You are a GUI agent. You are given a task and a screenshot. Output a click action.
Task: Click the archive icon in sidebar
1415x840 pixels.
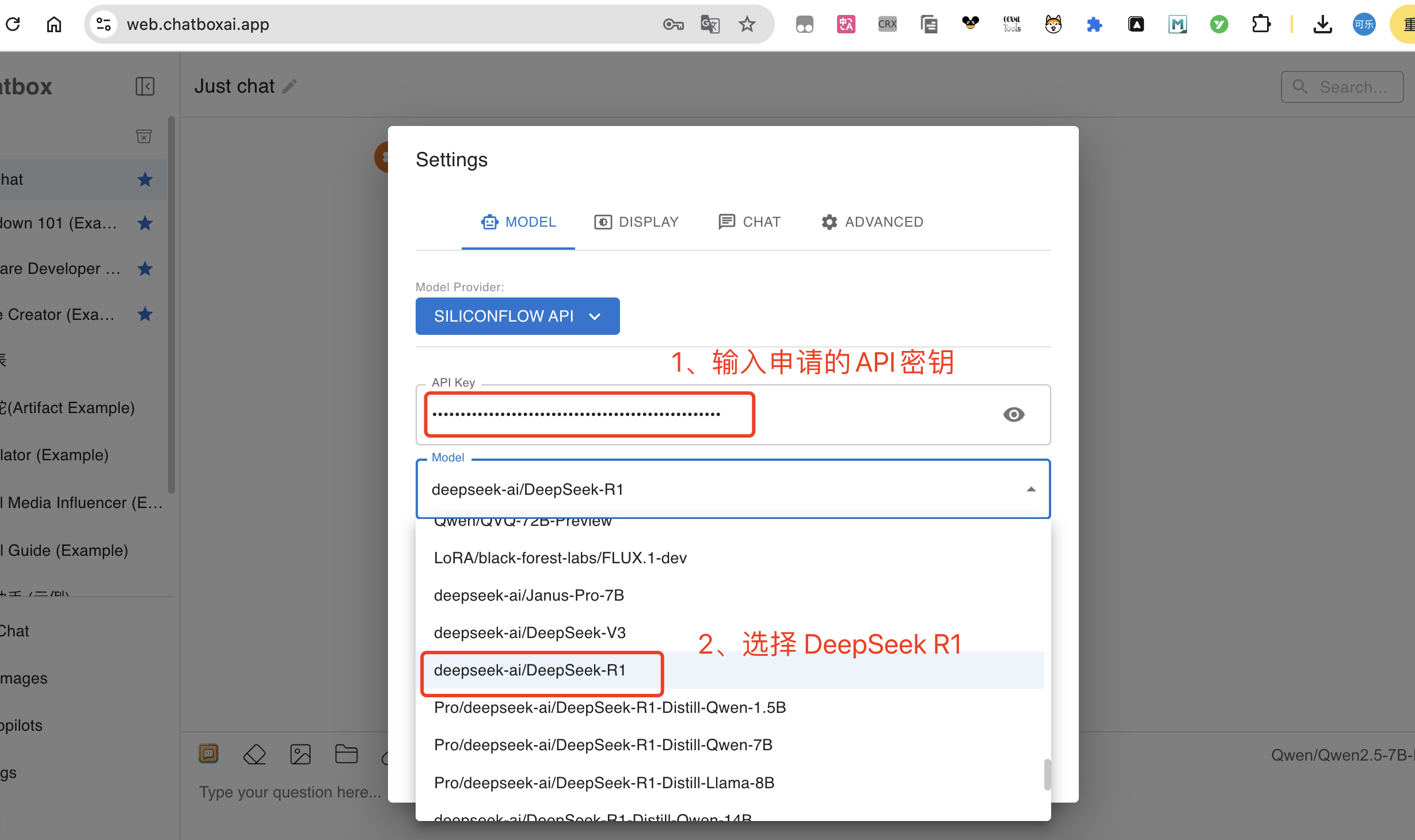(143, 136)
